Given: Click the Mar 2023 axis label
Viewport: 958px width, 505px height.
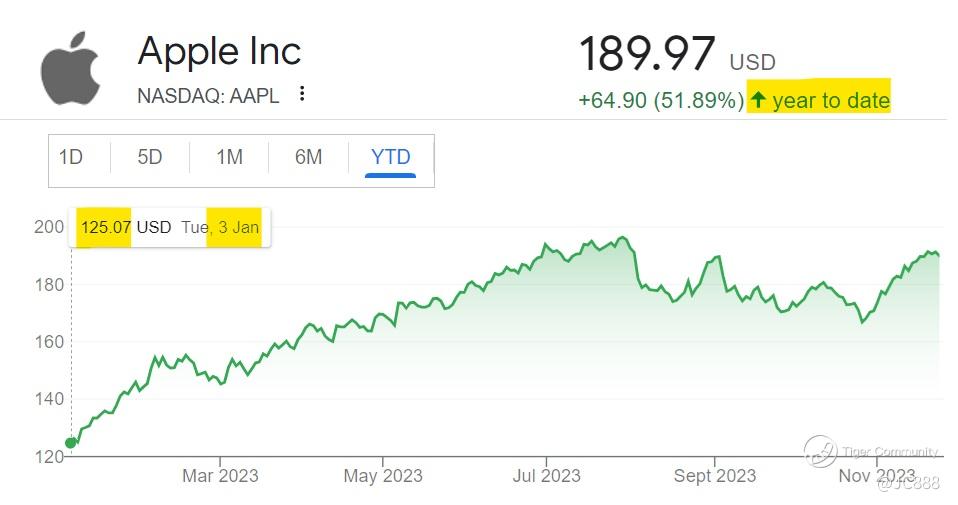Looking at the screenshot, I should pos(220,475).
